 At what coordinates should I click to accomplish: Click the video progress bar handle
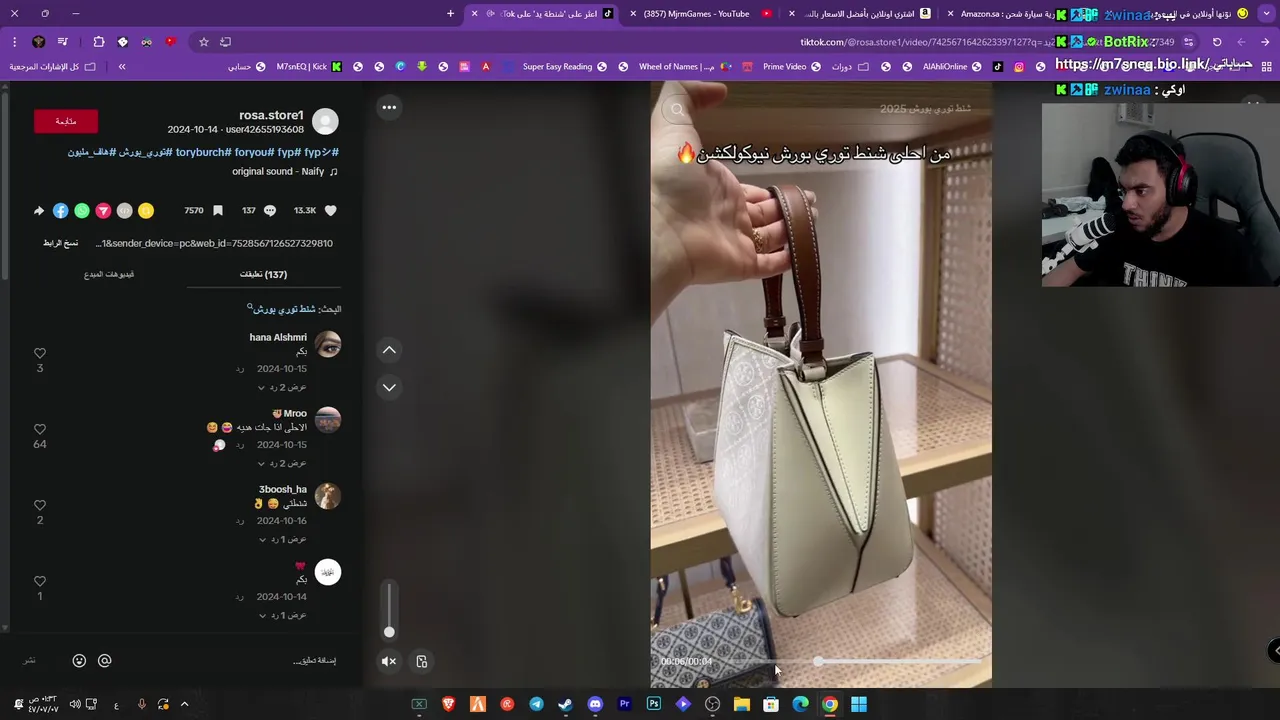coord(819,661)
